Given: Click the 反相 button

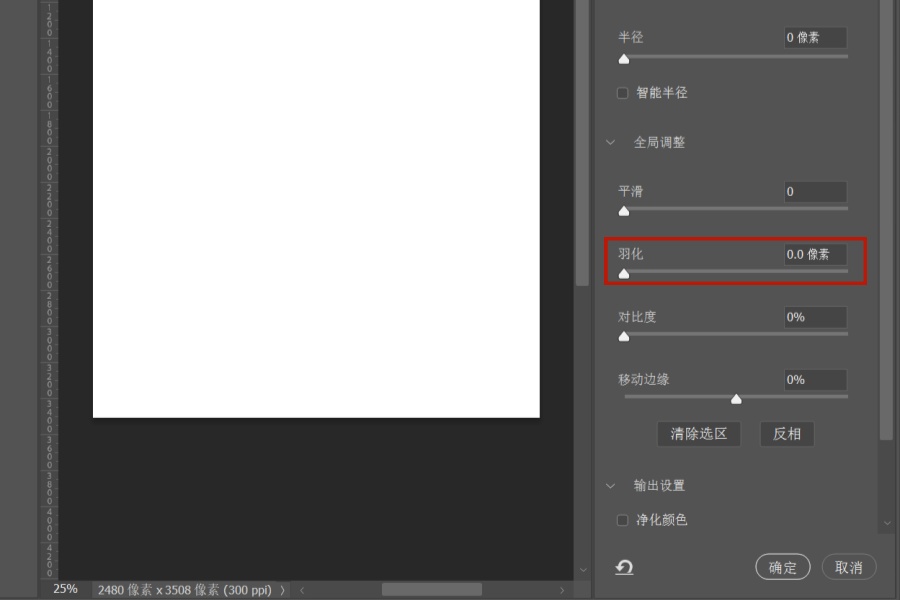Looking at the screenshot, I should point(786,433).
